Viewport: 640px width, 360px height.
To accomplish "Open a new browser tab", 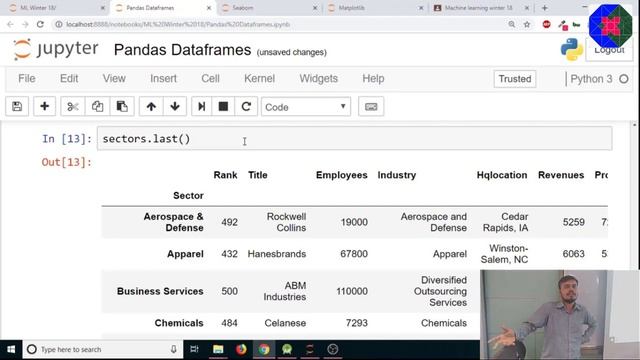I will (x=544, y=8).
